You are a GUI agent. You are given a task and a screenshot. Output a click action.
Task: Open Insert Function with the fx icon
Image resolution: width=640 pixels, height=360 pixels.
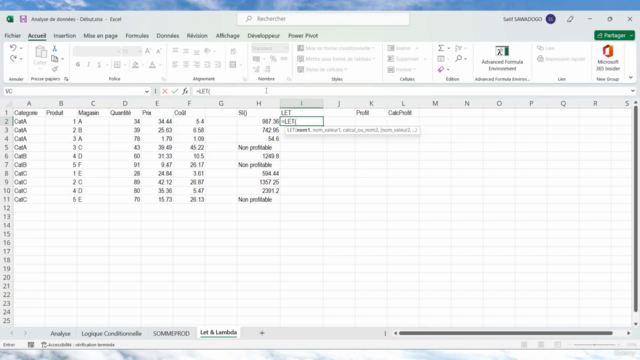(x=185, y=91)
